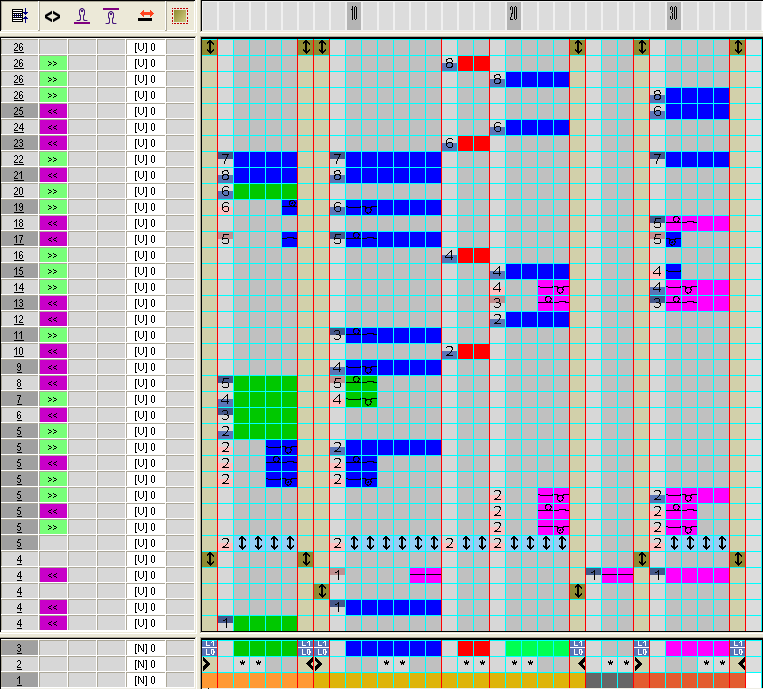Select the red double-arrow toolbar icon
The height and width of the screenshot is (689, 763).
click(145, 16)
